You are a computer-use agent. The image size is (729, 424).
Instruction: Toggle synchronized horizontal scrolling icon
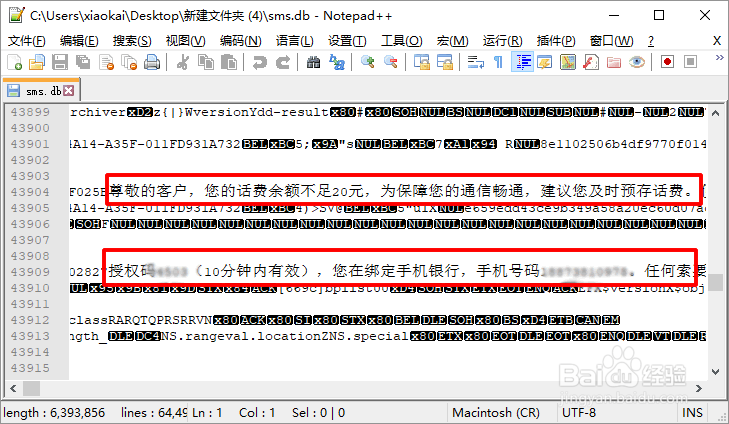tap(444, 62)
